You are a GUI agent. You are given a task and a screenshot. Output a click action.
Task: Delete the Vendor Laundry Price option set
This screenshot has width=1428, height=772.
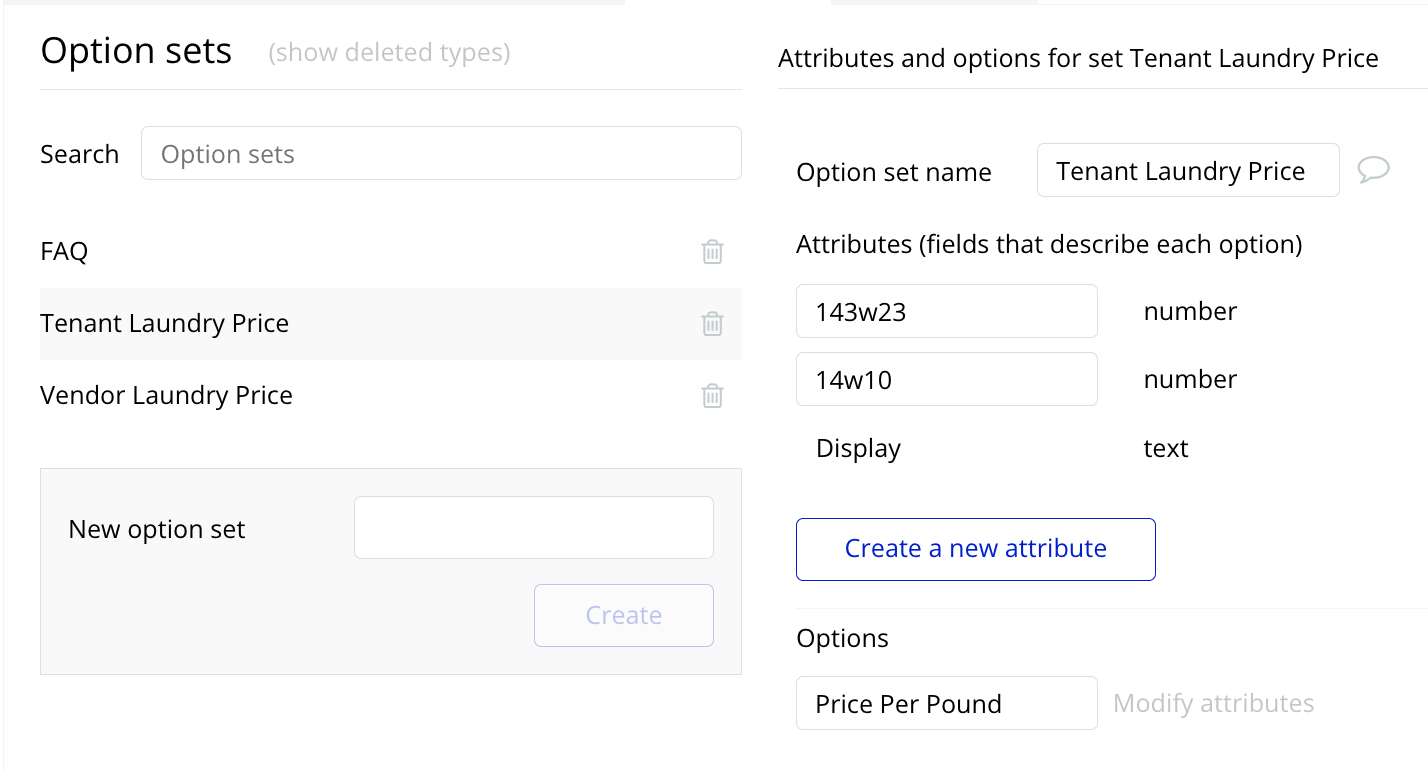pyautogui.click(x=712, y=396)
